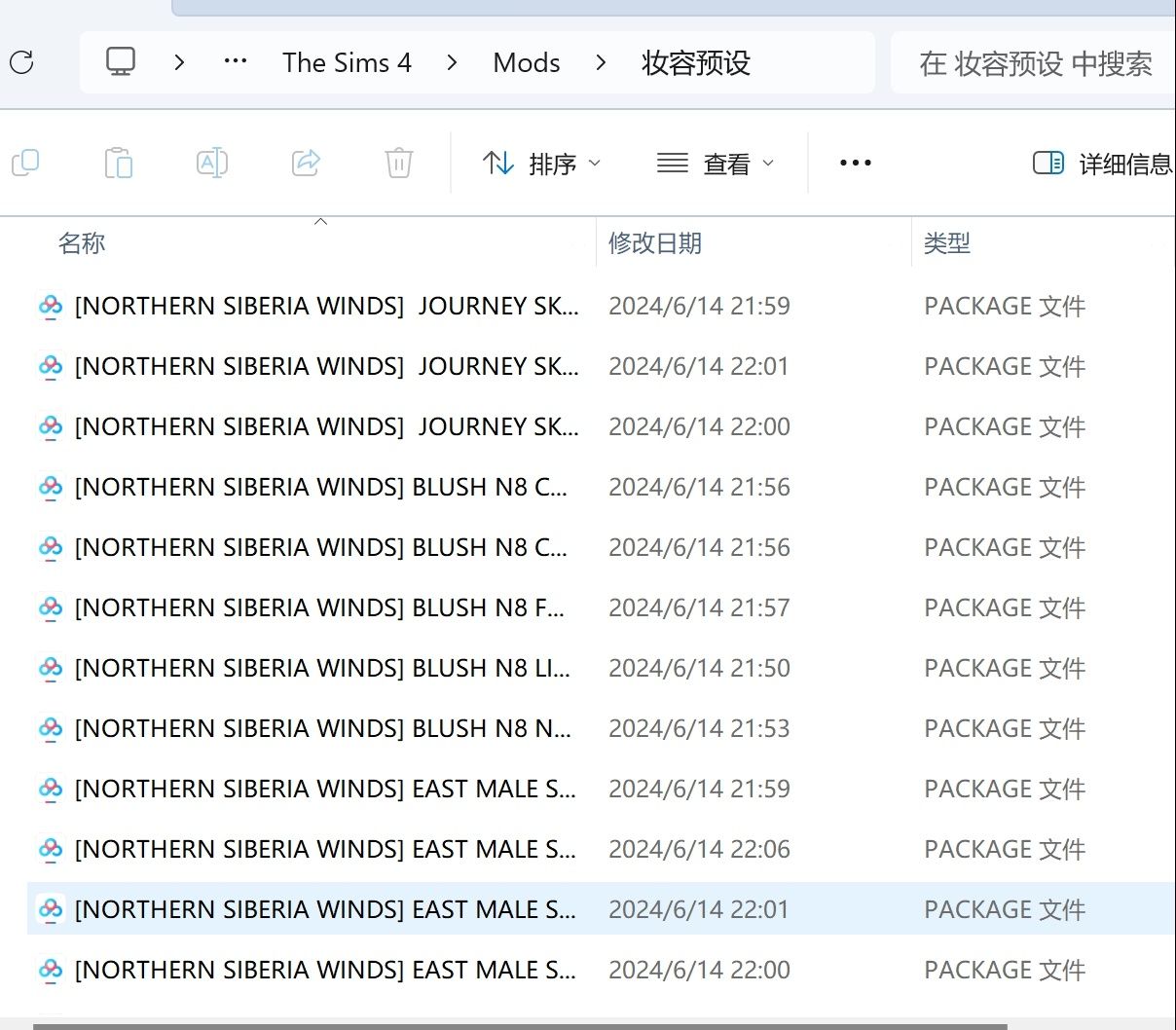Refresh the current folder view

(x=21, y=62)
